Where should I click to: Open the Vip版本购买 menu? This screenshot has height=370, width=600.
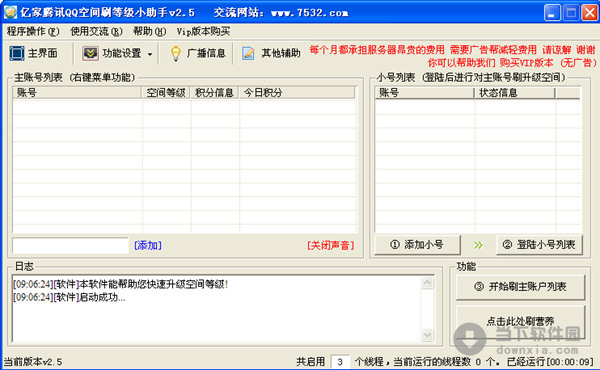[x=203, y=31]
